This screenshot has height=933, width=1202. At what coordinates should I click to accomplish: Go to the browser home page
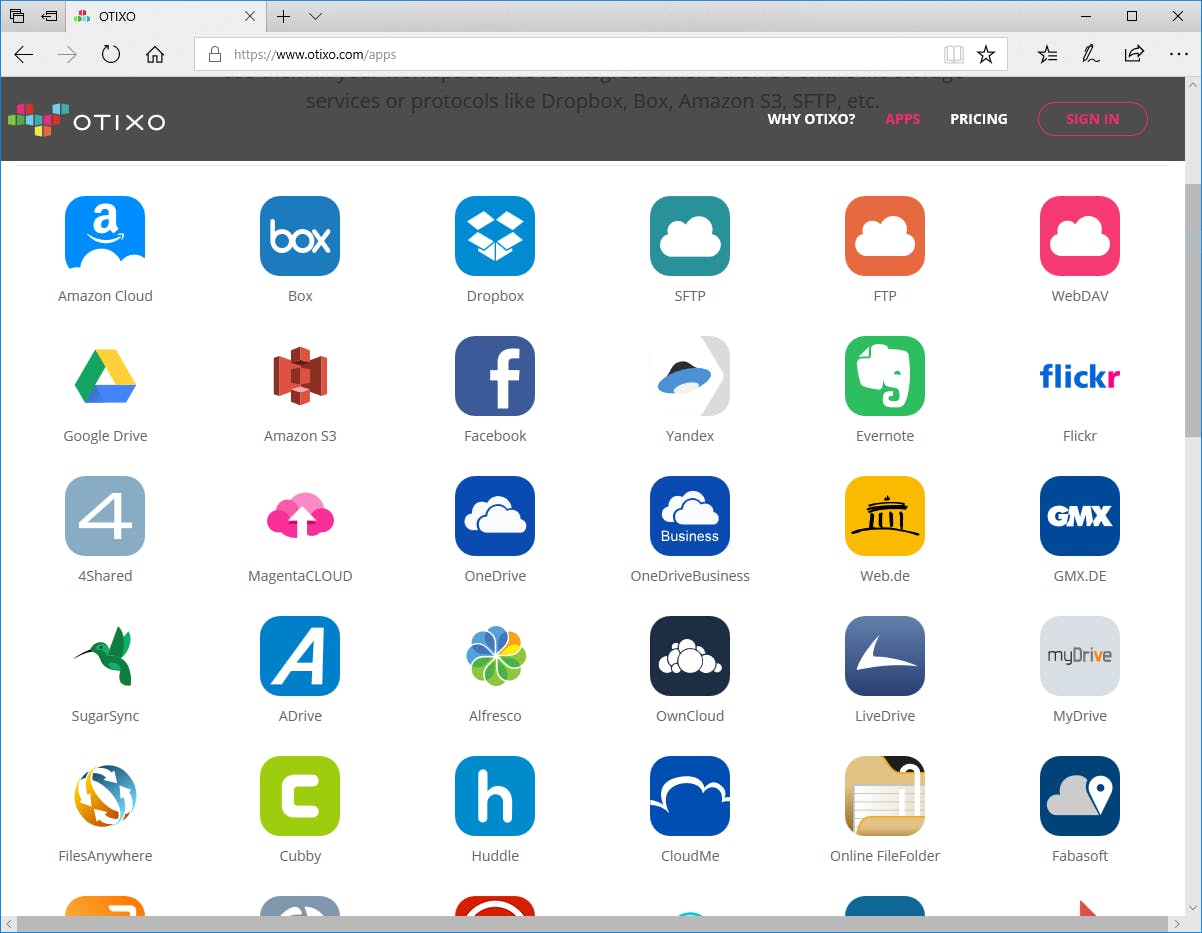(x=155, y=55)
